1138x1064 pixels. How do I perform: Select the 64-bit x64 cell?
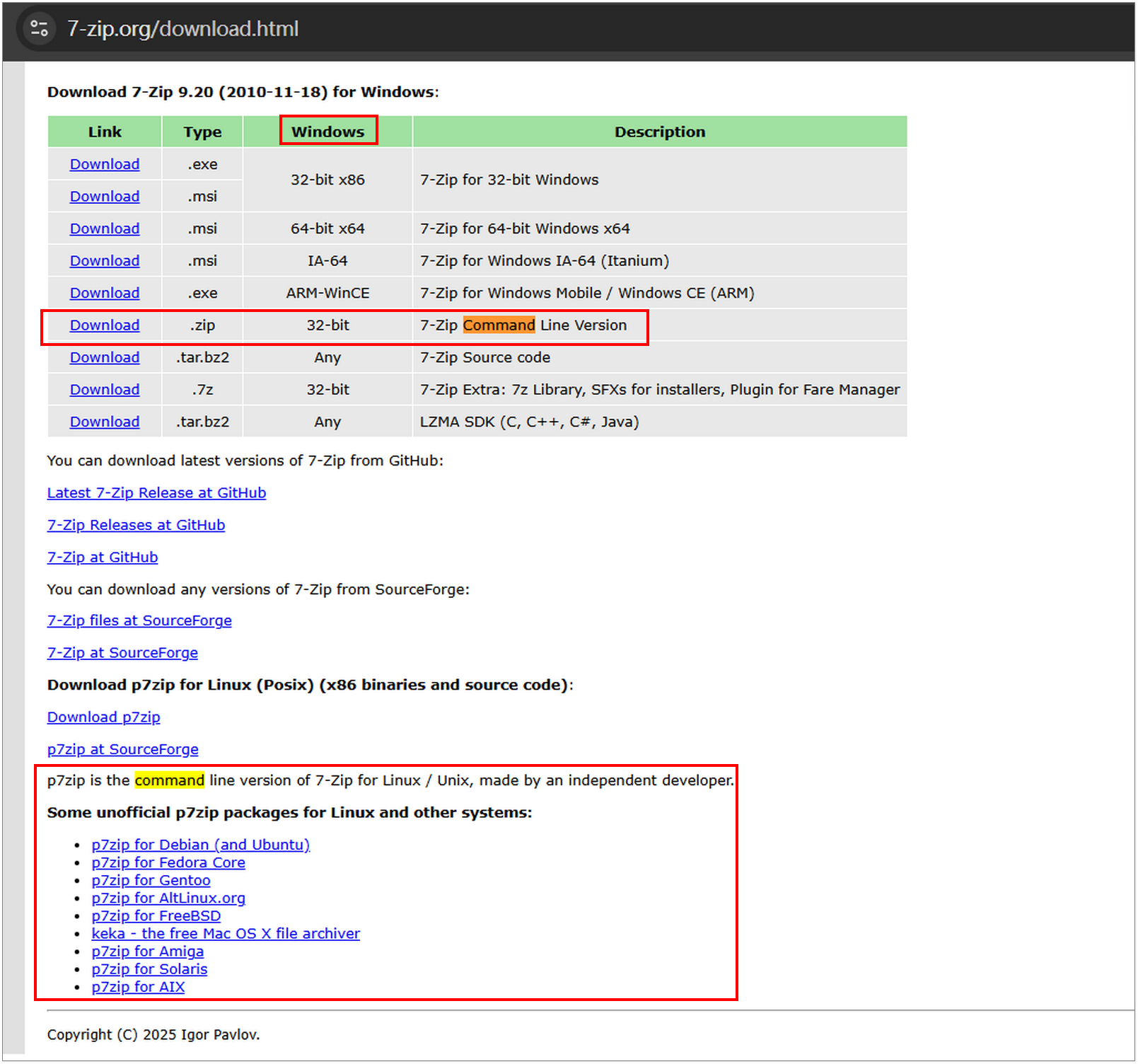point(327,229)
